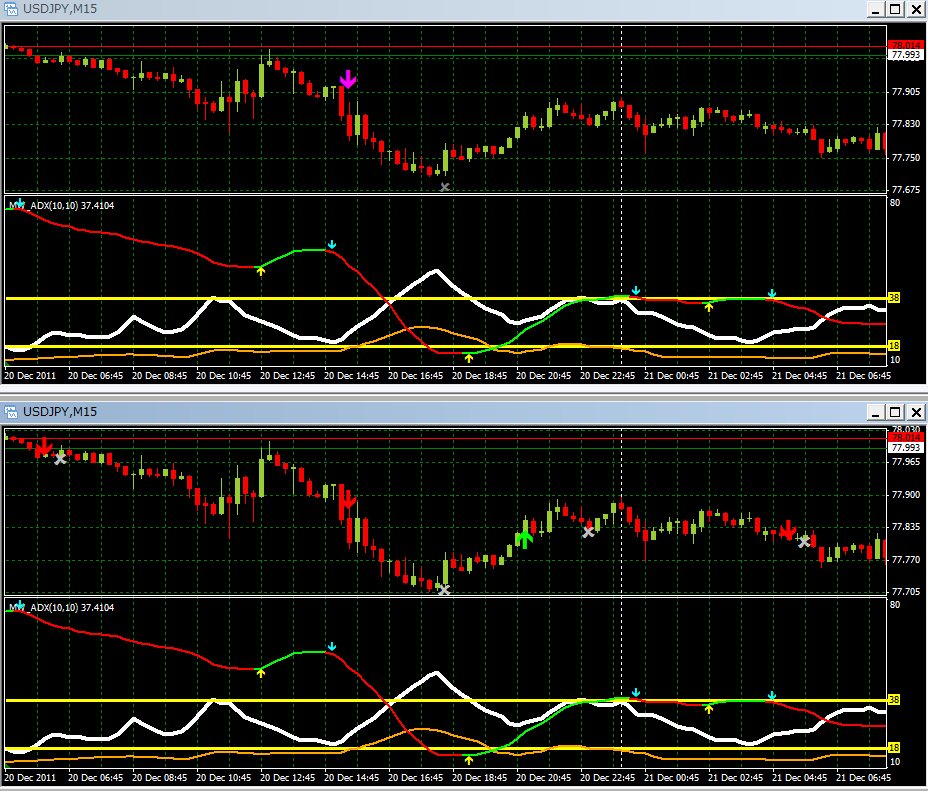Screen dimensions: 928x791
Task: Click the rightmost gray X in bottom price chart
Action: point(804,542)
